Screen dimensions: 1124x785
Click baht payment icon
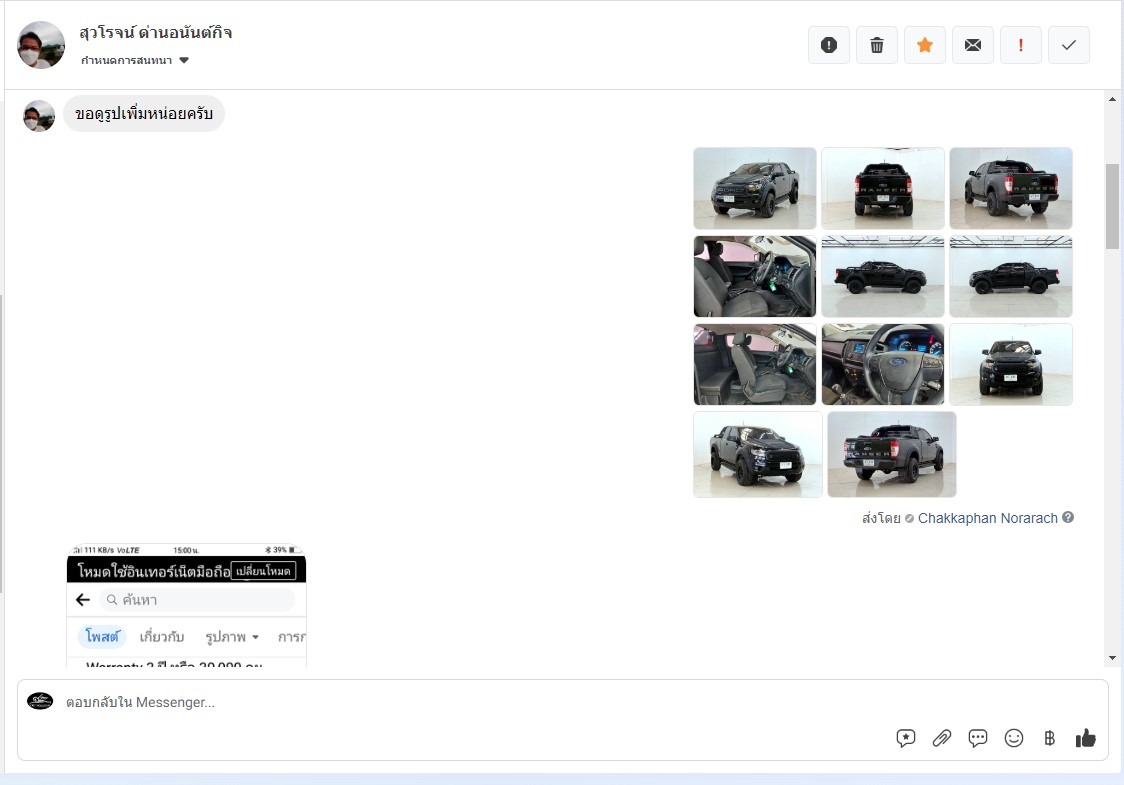coord(1049,738)
